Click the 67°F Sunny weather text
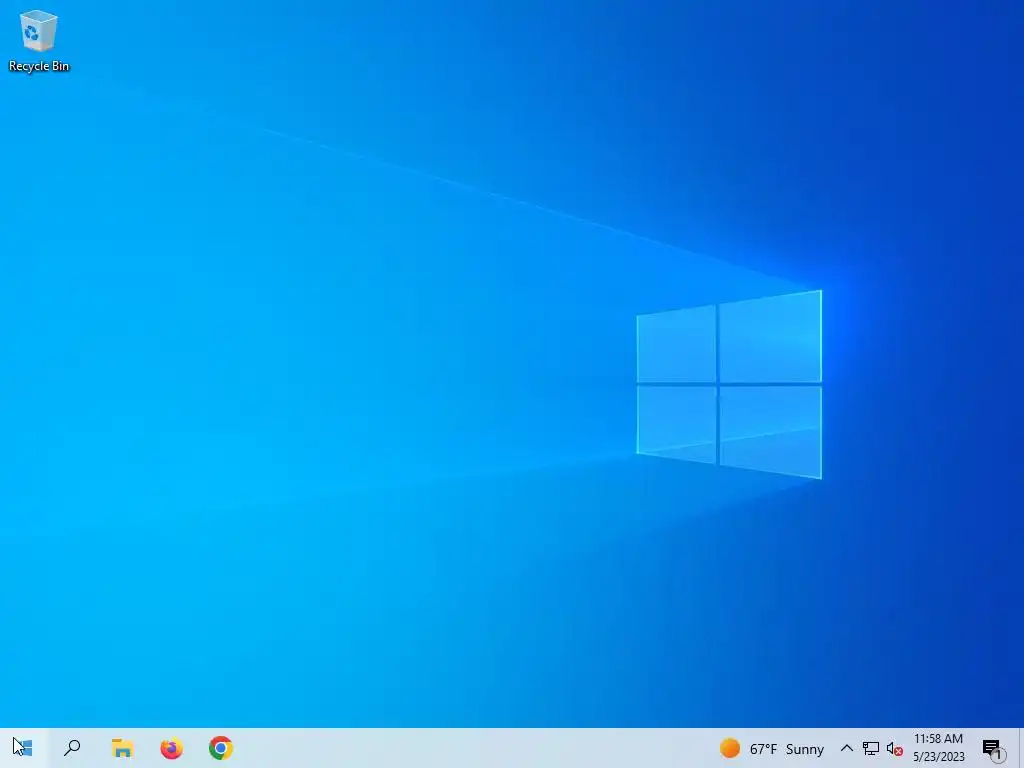Viewport: 1024px width, 768px height. (787, 749)
